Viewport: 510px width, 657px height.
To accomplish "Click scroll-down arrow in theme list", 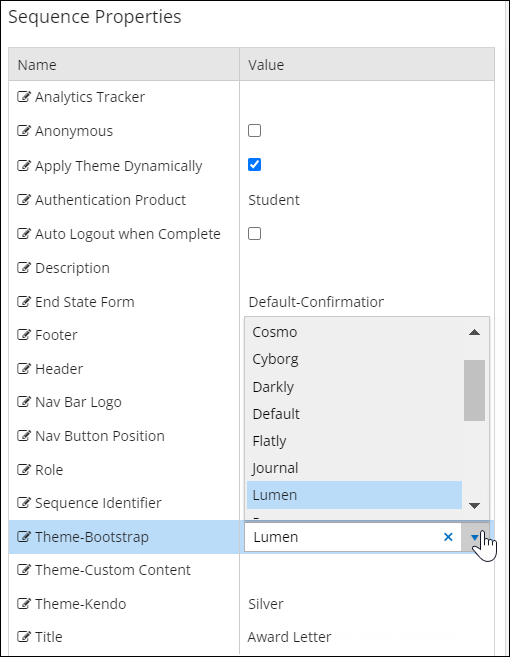I will point(474,505).
